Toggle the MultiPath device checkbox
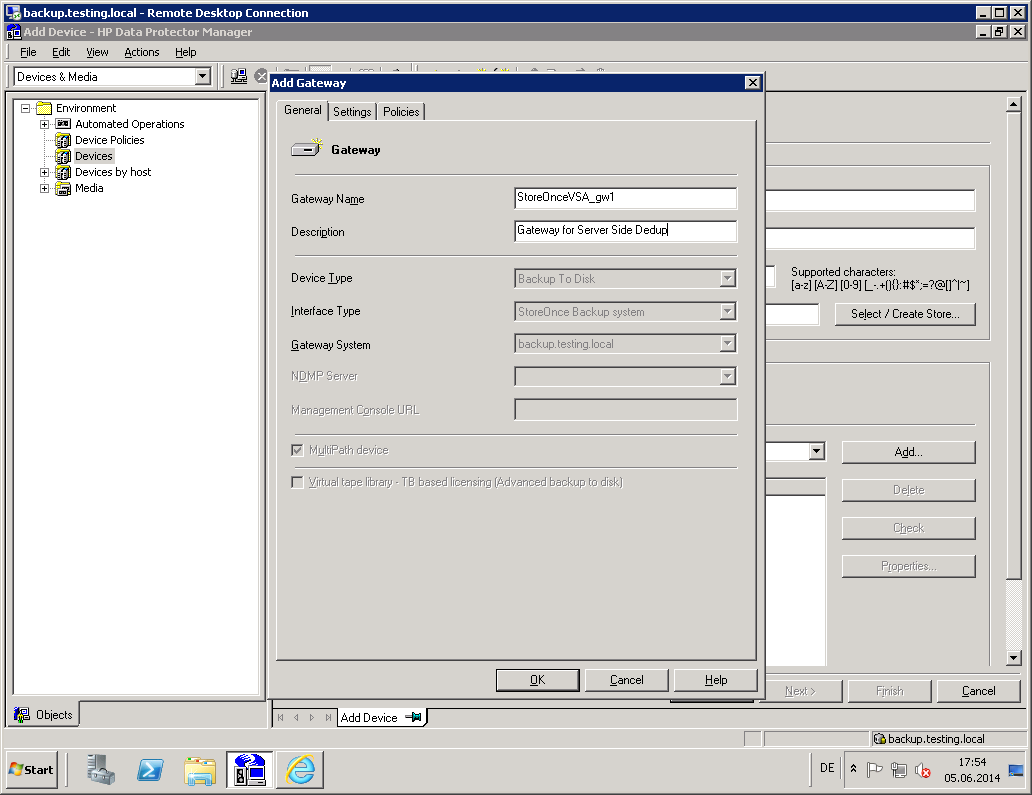This screenshot has height=795, width=1032. (297, 450)
